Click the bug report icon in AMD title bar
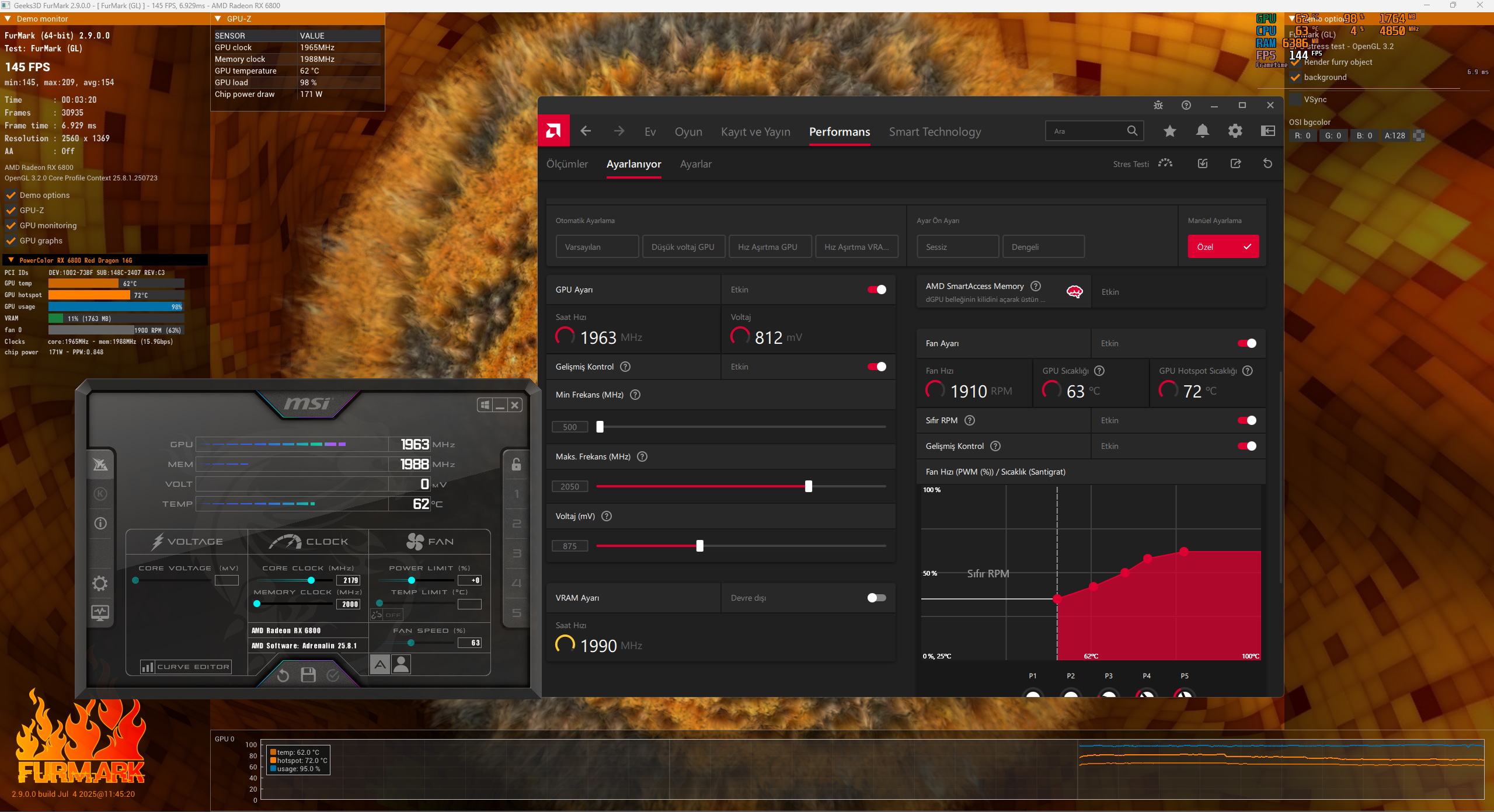Screen dimensions: 1494x812 pyautogui.click(x=1158, y=106)
